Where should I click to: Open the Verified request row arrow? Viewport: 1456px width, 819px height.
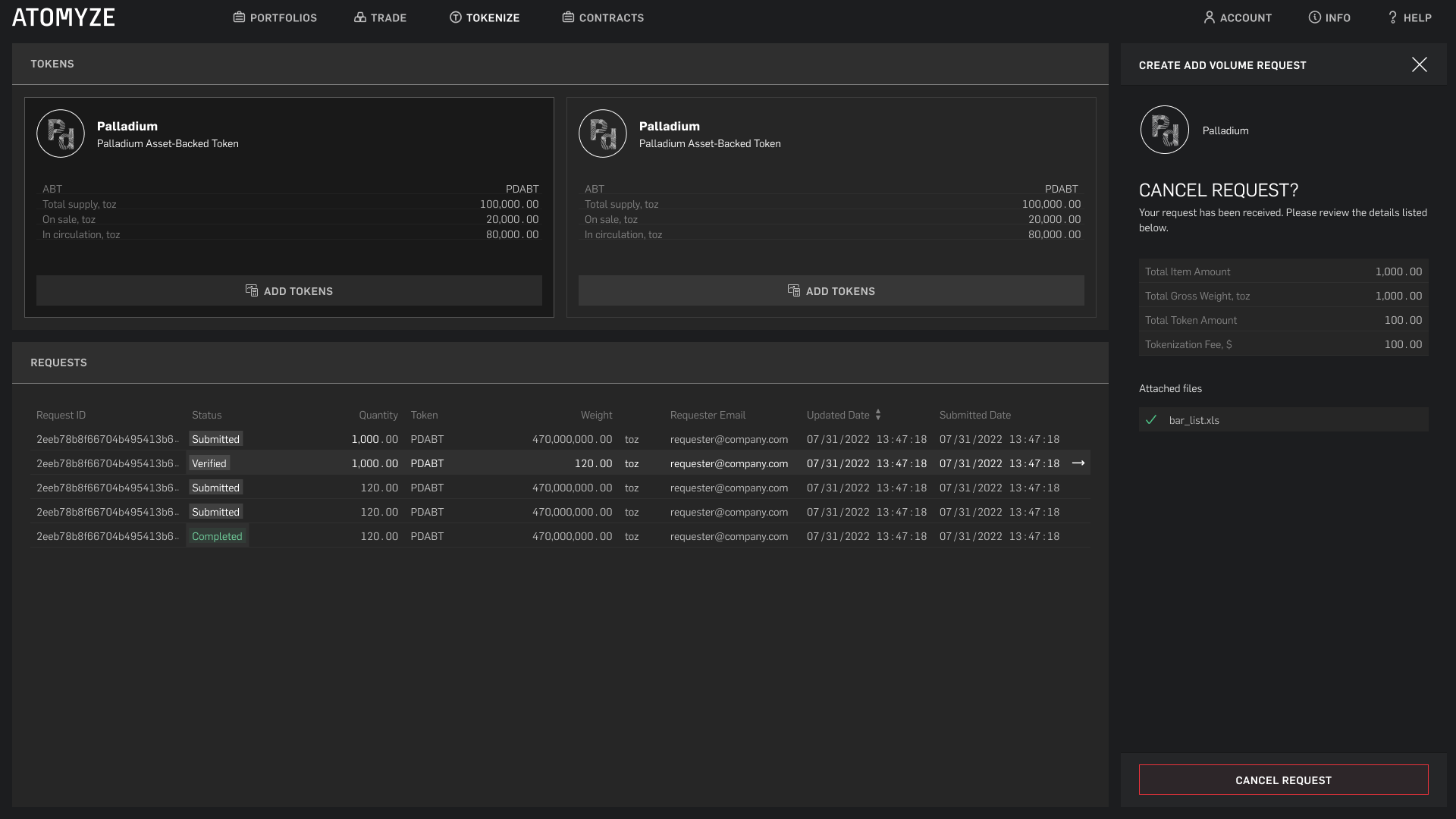[1078, 463]
